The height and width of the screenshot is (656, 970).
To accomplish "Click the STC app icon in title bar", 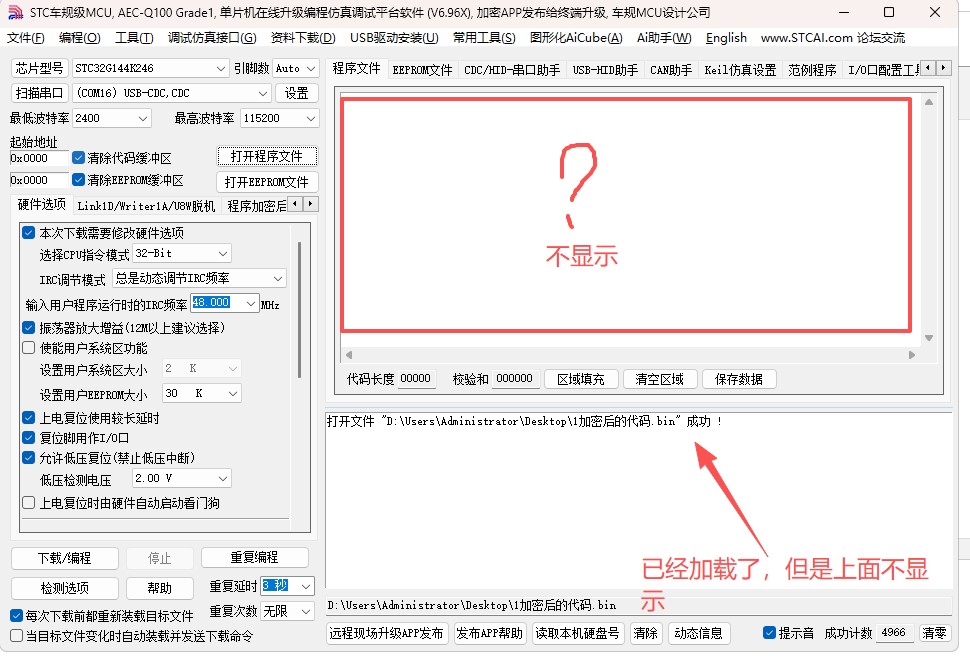I will [15, 12].
